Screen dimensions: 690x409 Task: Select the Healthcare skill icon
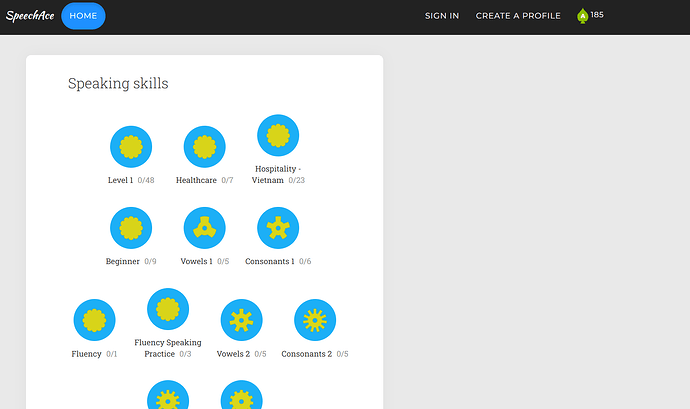(204, 147)
